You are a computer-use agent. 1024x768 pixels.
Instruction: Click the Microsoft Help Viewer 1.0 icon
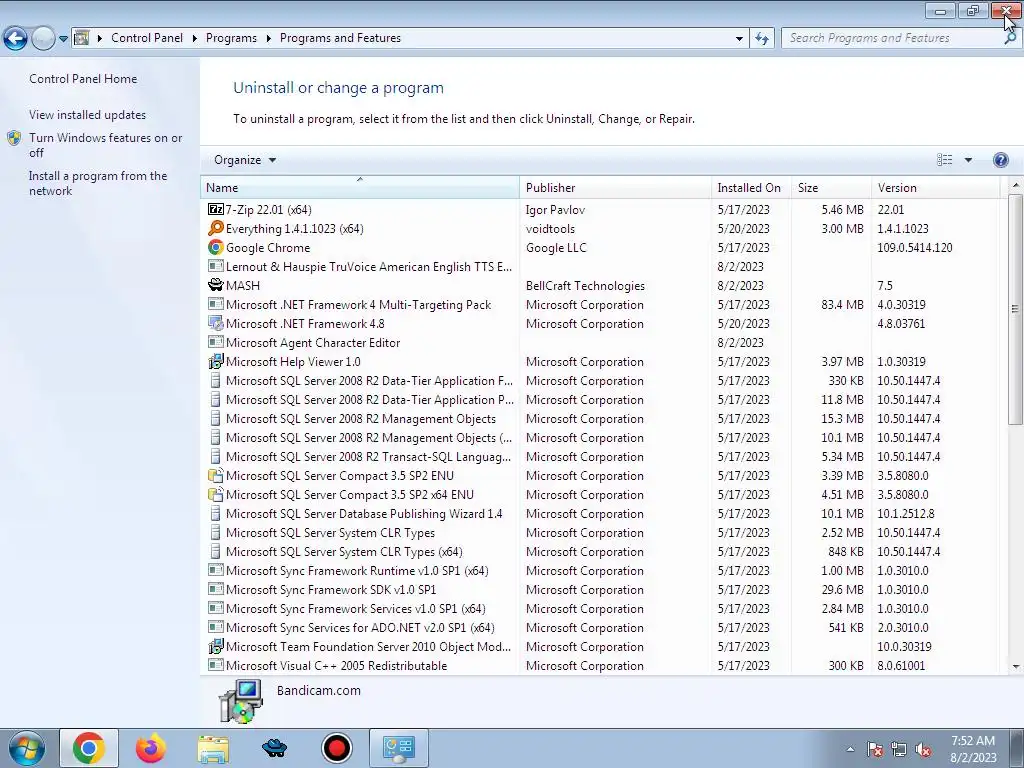click(216, 362)
